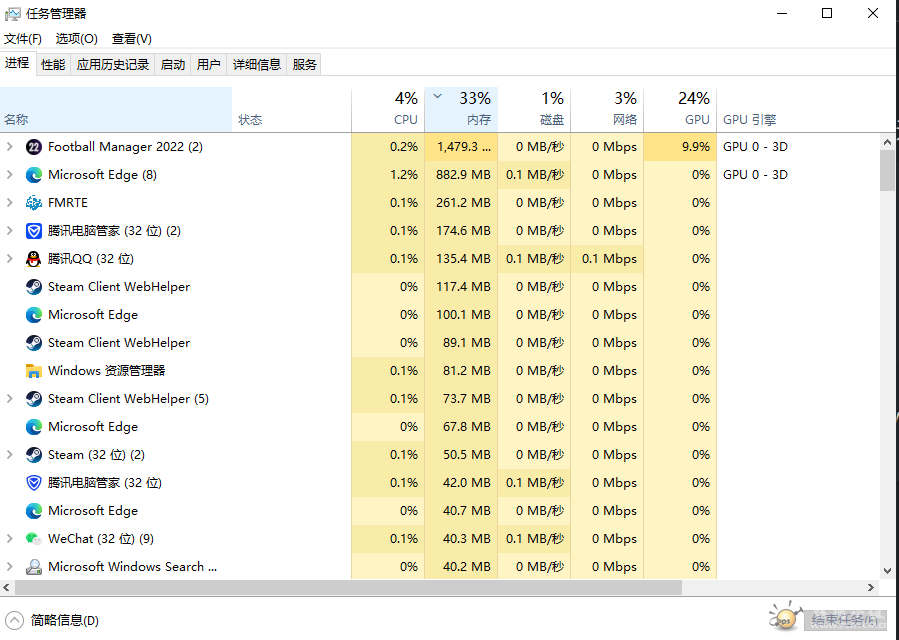
Task: Click the Edge icon in the 67.8 MB row
Action: click(34, 427)
